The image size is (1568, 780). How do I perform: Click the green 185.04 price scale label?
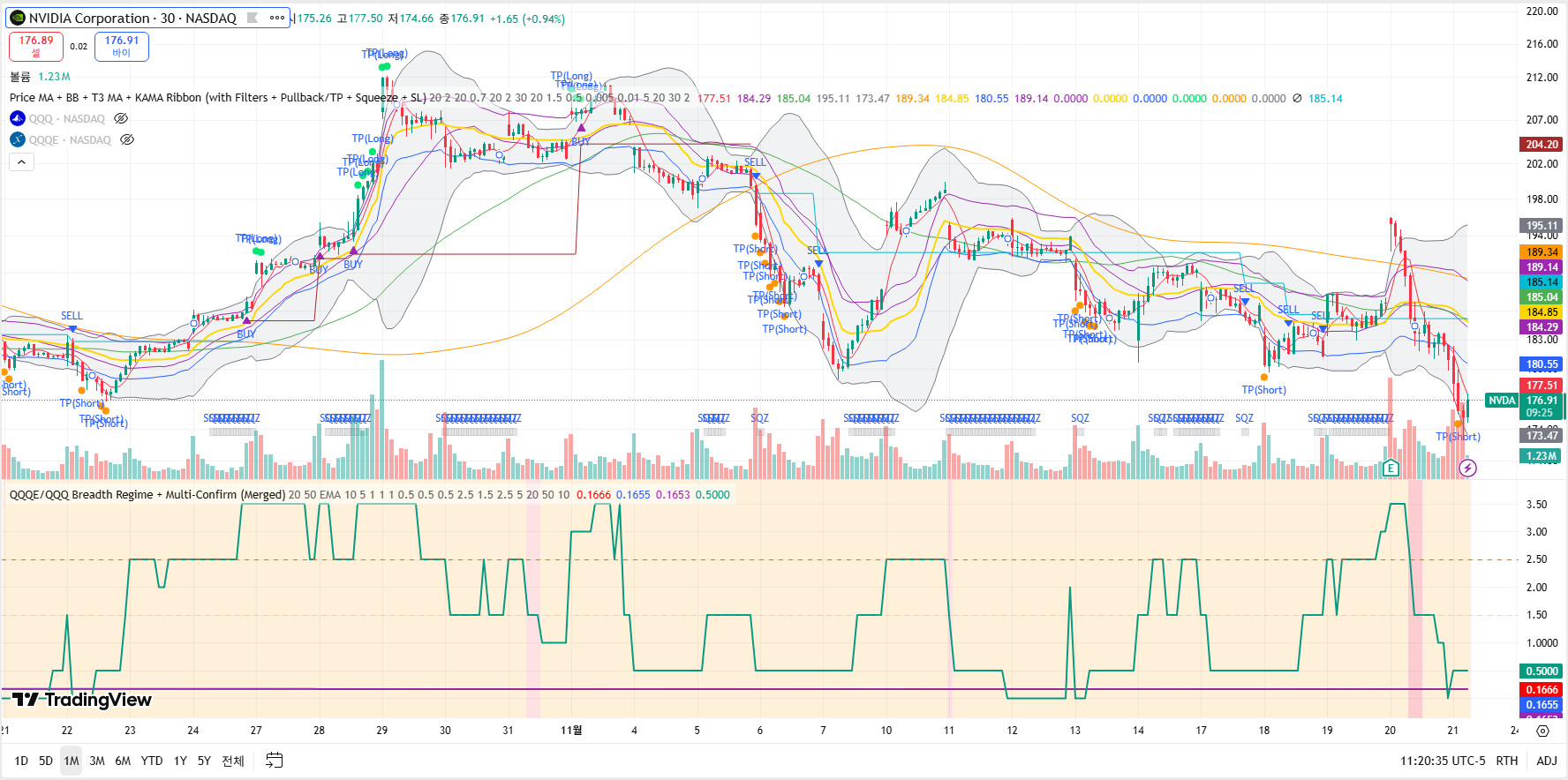pos(1542,297)
